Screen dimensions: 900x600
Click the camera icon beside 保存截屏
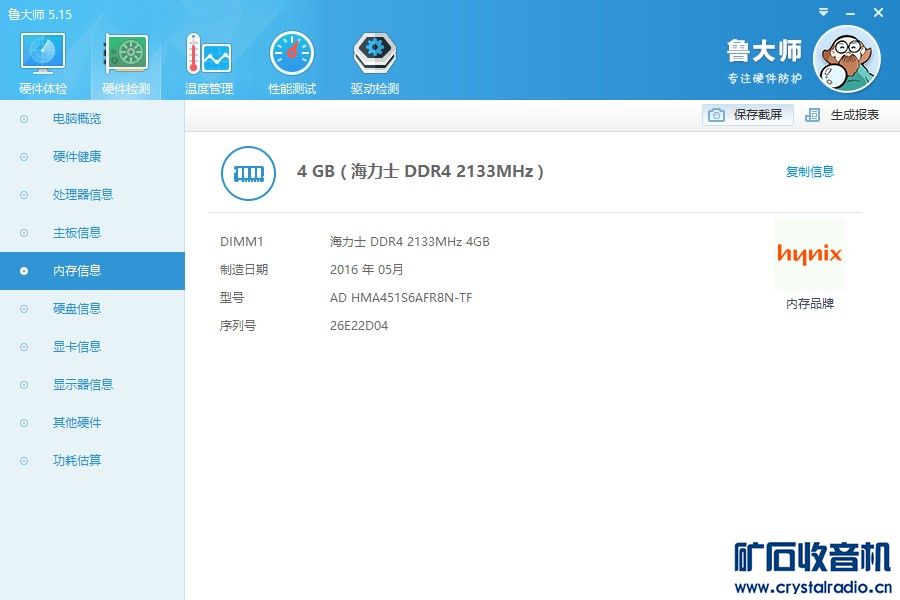tap(716, 115)
